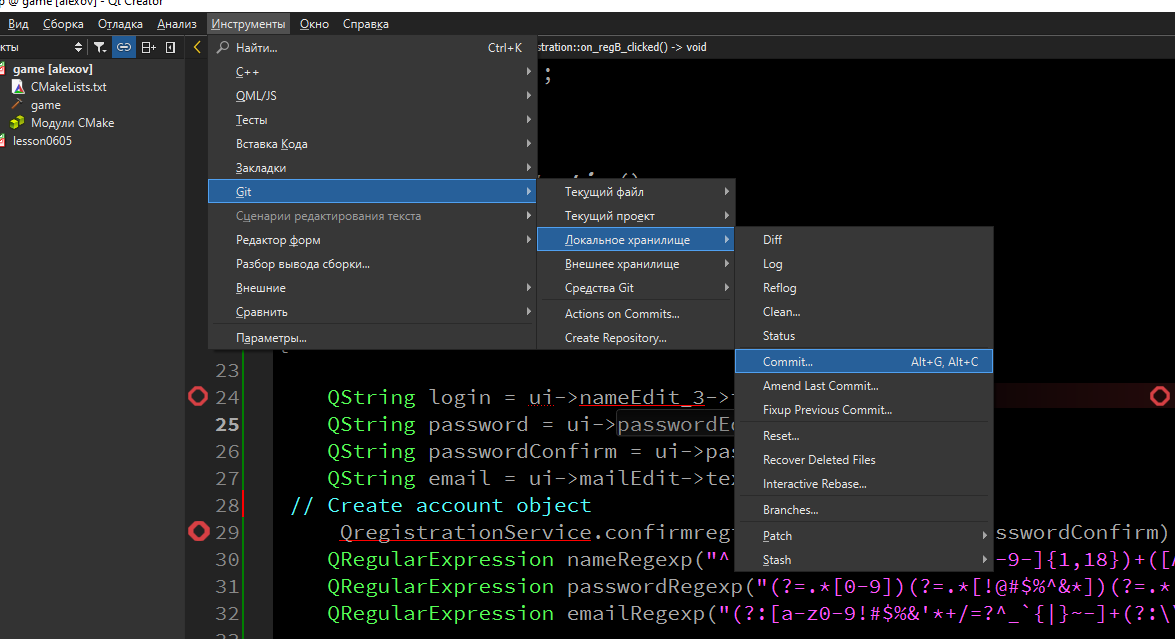Toggle synchronize with editor link icon
The height and width of the screenshot is (639, 1175).
(124, 47)
